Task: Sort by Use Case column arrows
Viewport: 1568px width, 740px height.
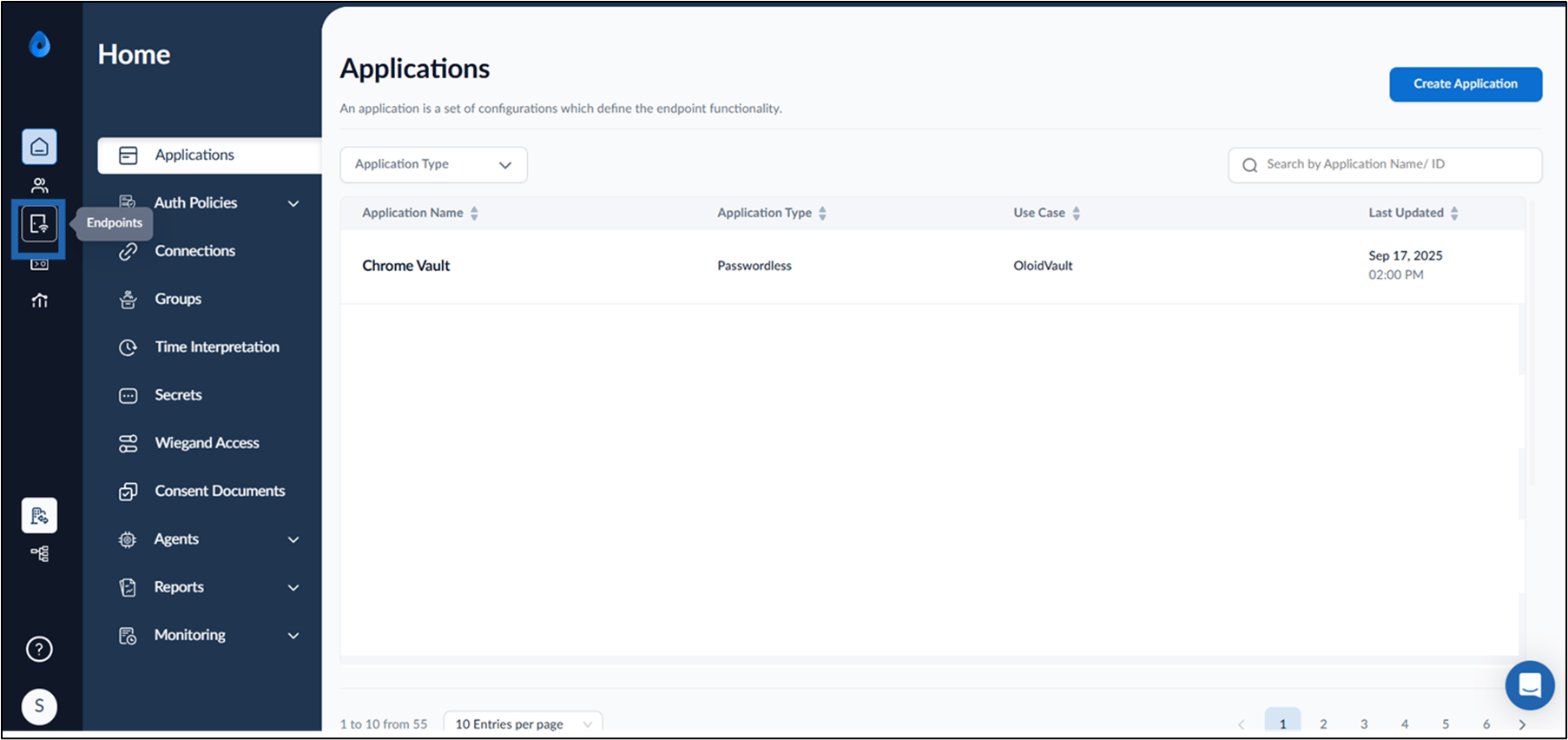Action: (1076, 213)
